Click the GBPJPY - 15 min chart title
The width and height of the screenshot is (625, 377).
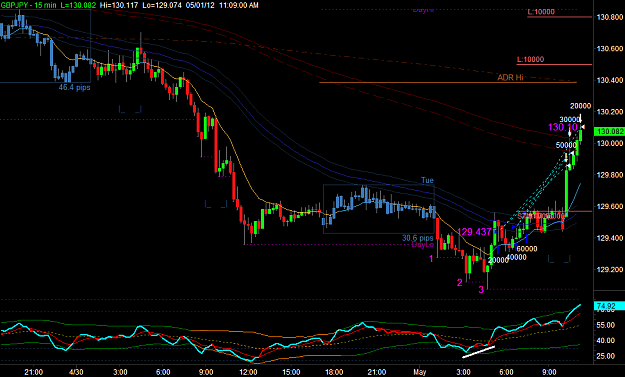point(29,5)
